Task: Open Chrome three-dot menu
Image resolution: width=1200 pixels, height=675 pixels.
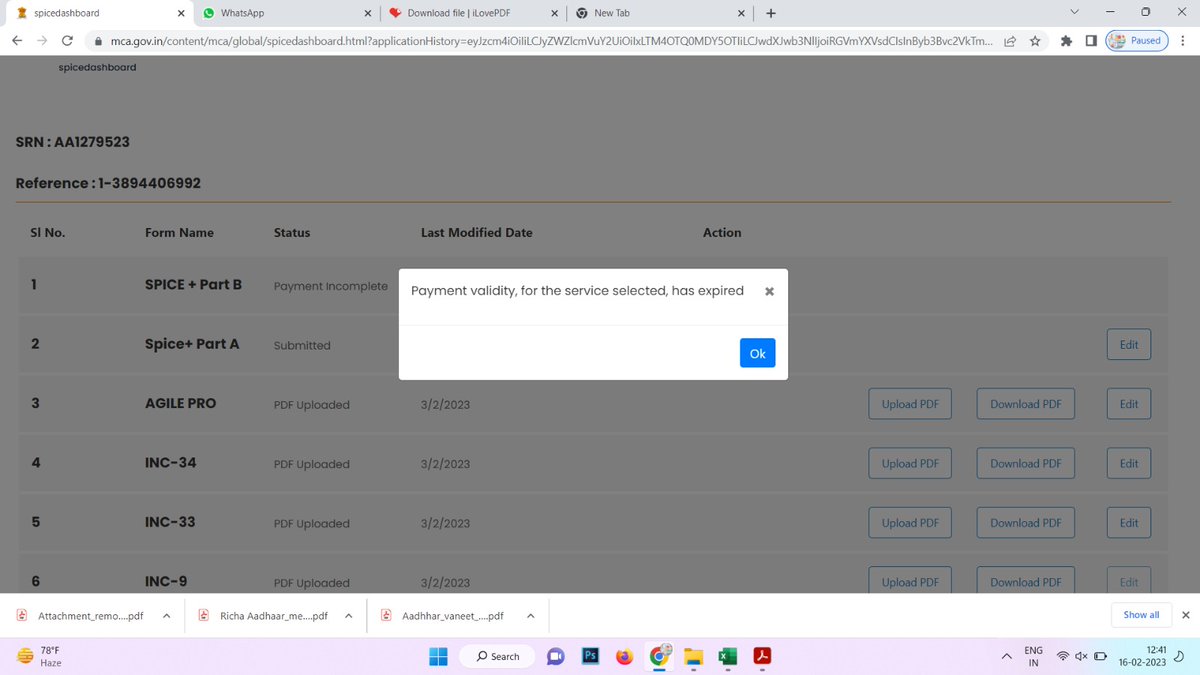Action: coord(1184,41)
